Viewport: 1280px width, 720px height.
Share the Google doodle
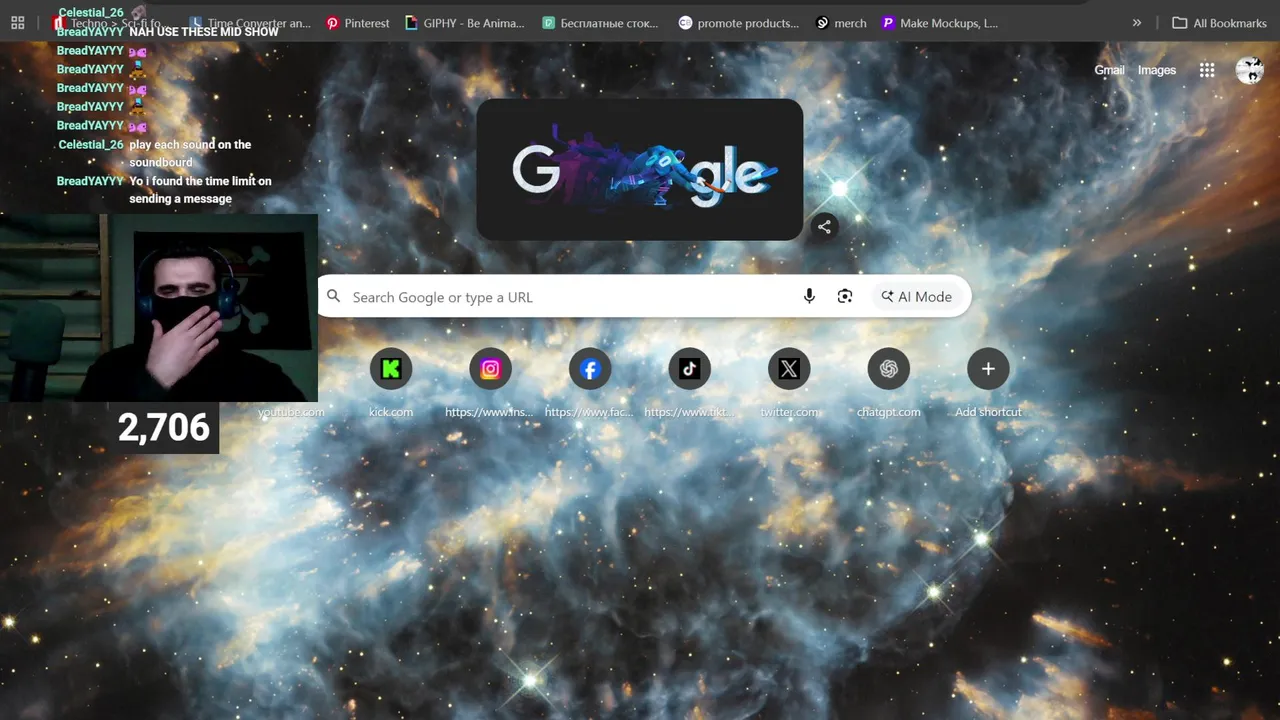pyautogui.click(x=824, y=227)
